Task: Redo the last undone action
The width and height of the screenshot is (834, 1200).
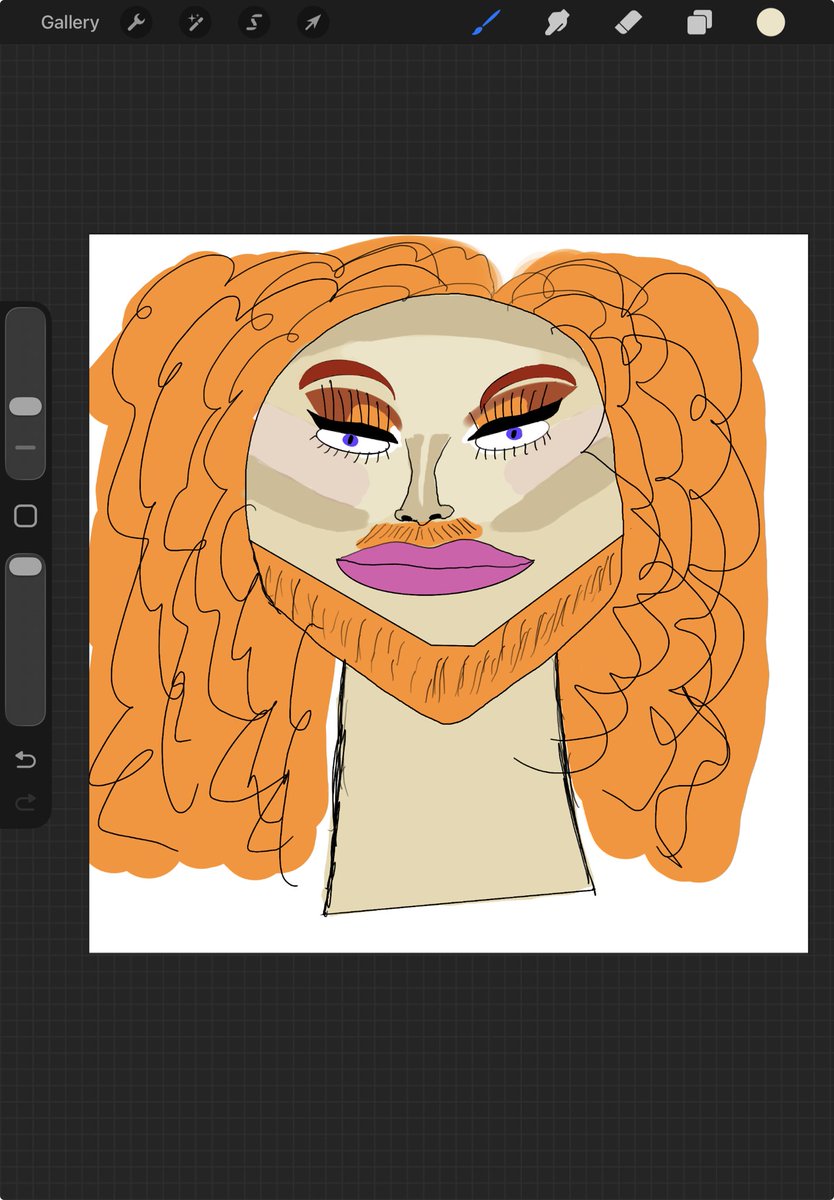Action: click(x=25, y=801)
